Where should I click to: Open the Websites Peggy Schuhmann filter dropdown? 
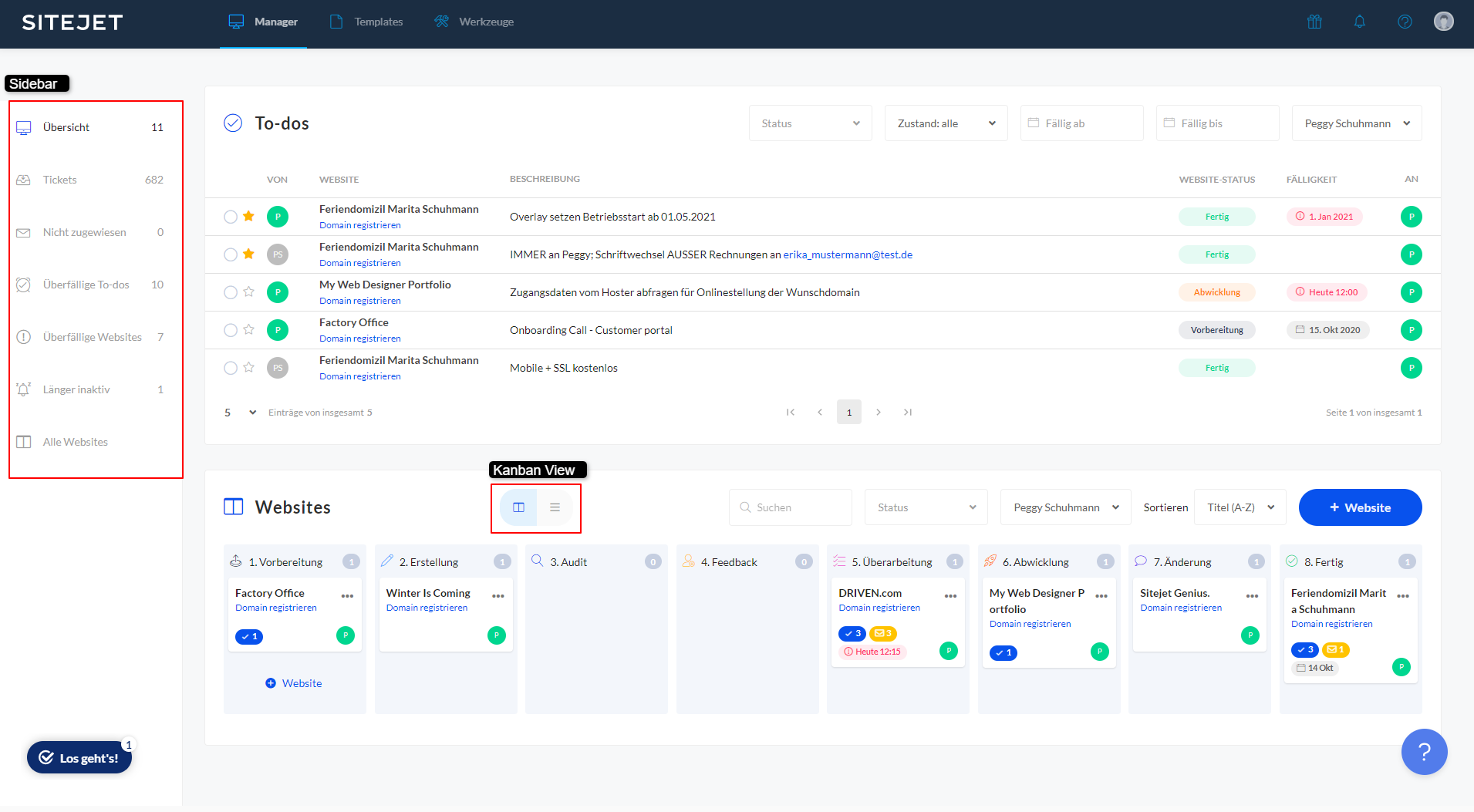tap(1066, 507)
